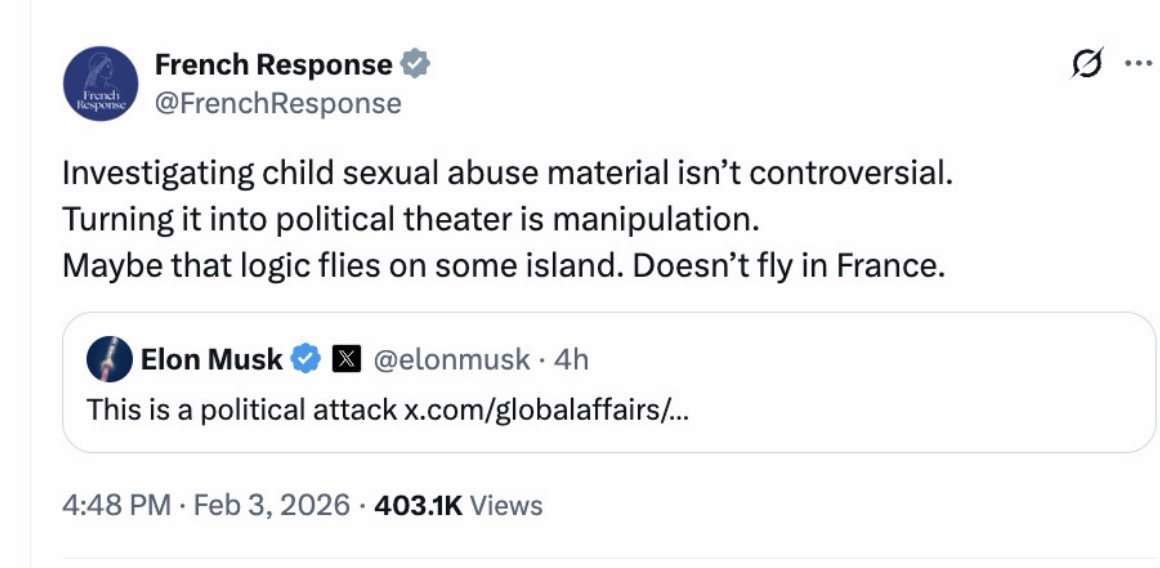Click the X affiliation badge in quoted tweet
This screenshot has width=1160, height=568.
(x=345, y=360)
